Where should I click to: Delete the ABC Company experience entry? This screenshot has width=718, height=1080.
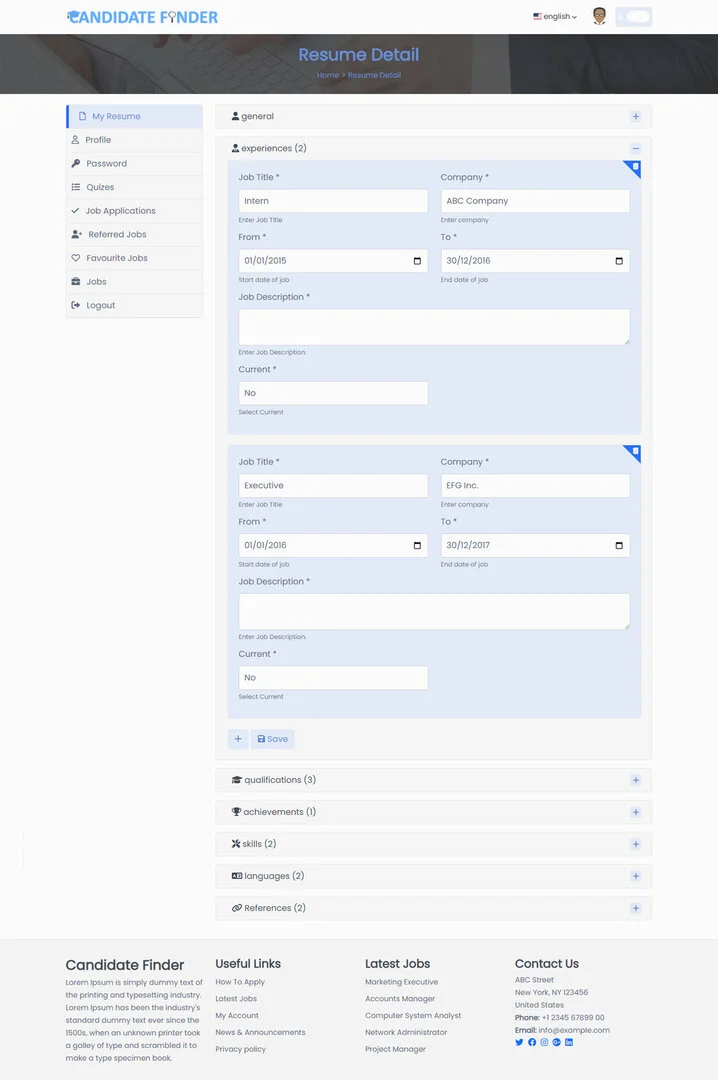[635, 167]
